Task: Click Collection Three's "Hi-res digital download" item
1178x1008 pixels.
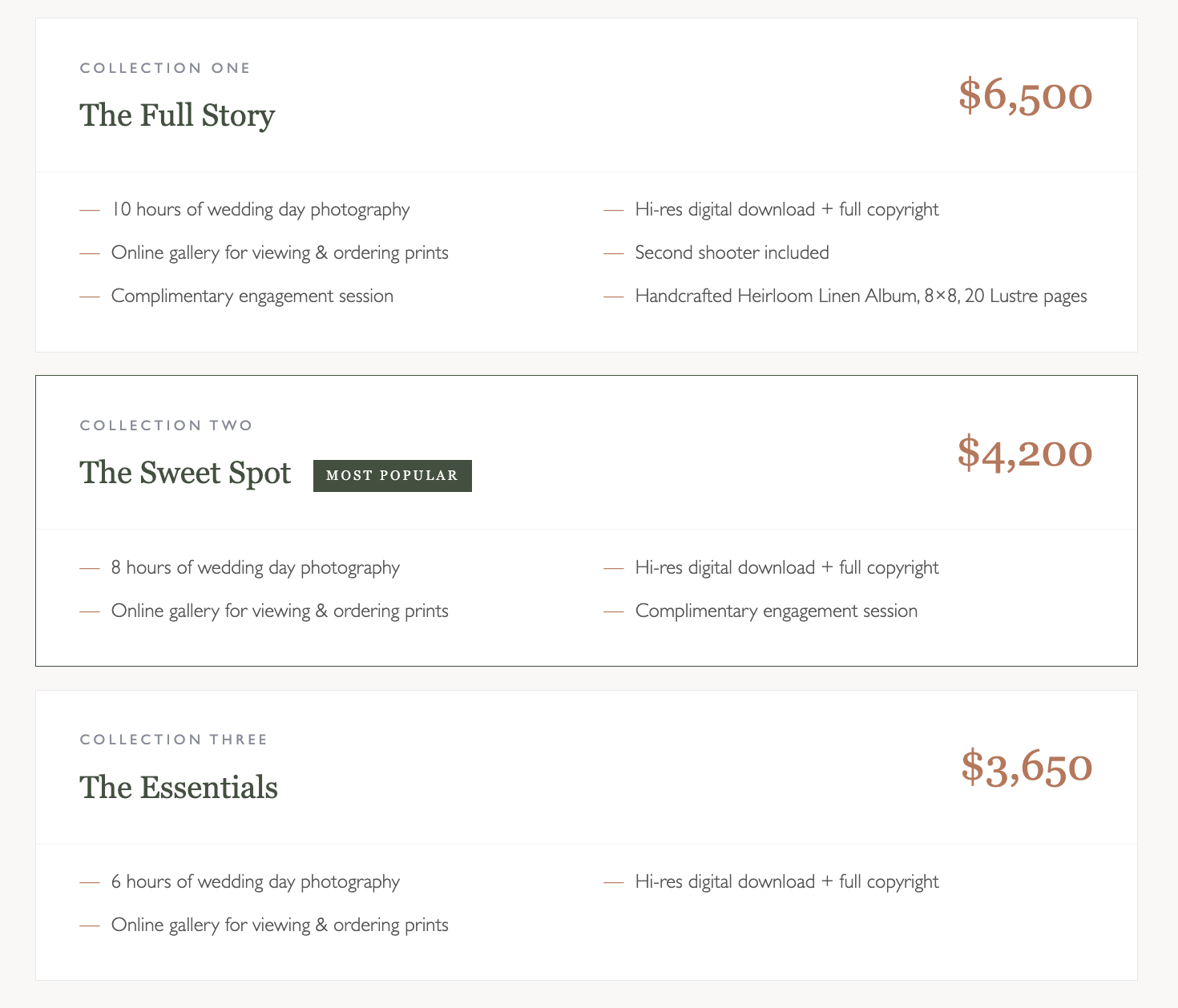Action: pyautogui.click(x=787, y=882)
